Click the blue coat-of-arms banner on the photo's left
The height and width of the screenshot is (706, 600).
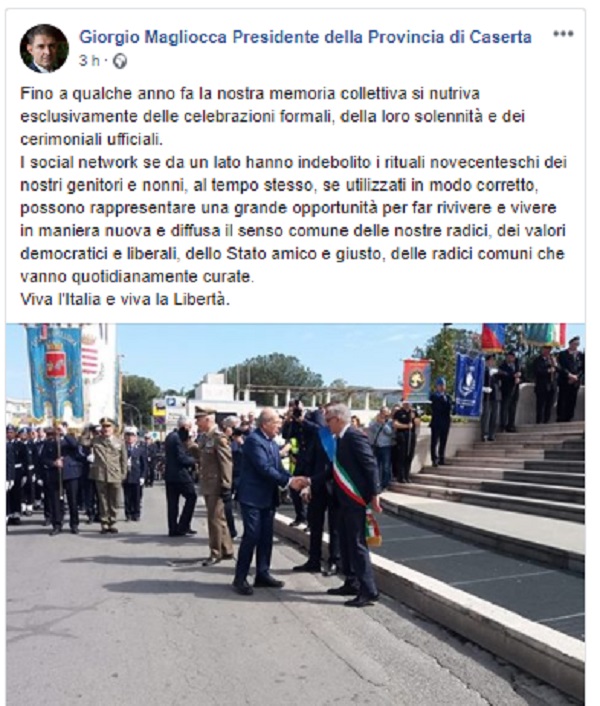[x=55, y=372]
